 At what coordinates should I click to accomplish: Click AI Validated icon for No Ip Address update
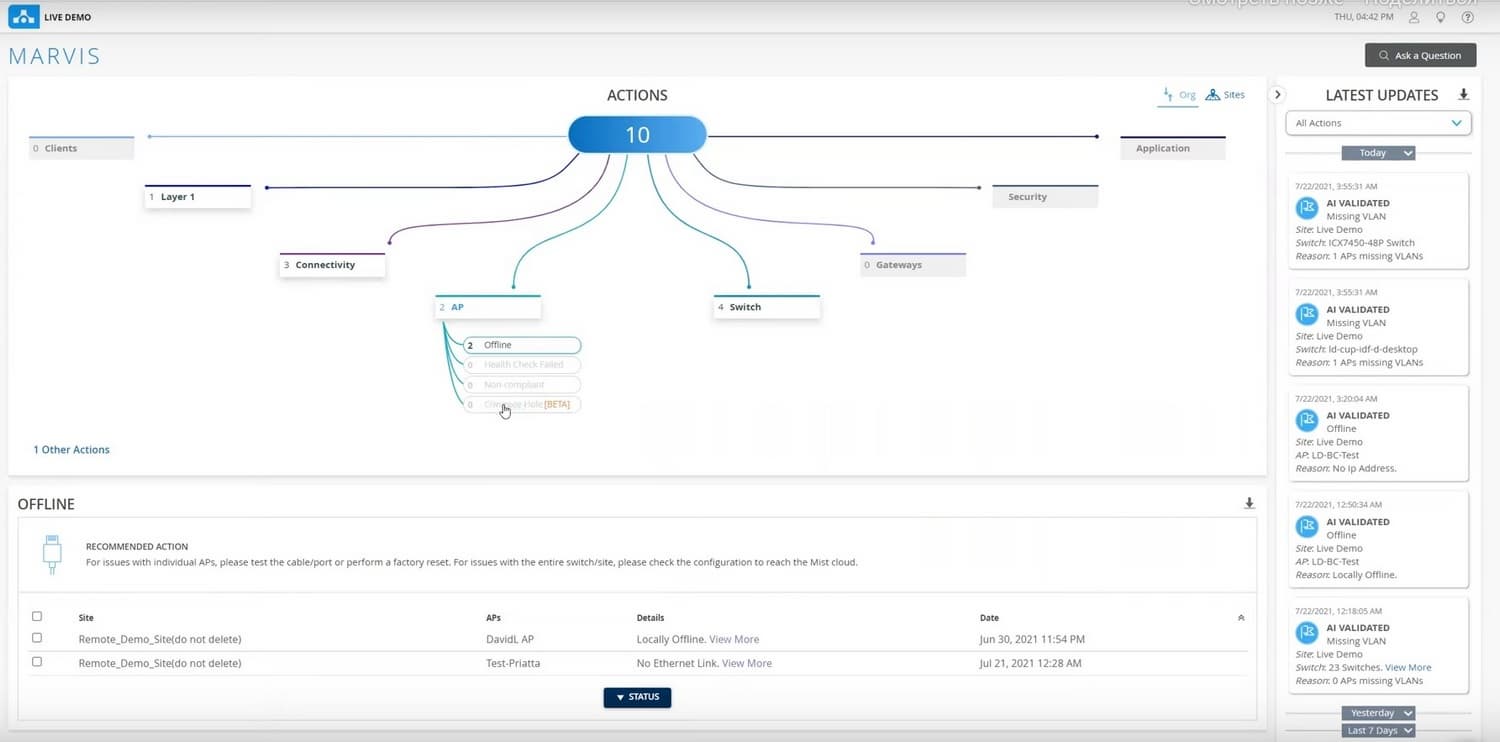tap(1307, 420)
